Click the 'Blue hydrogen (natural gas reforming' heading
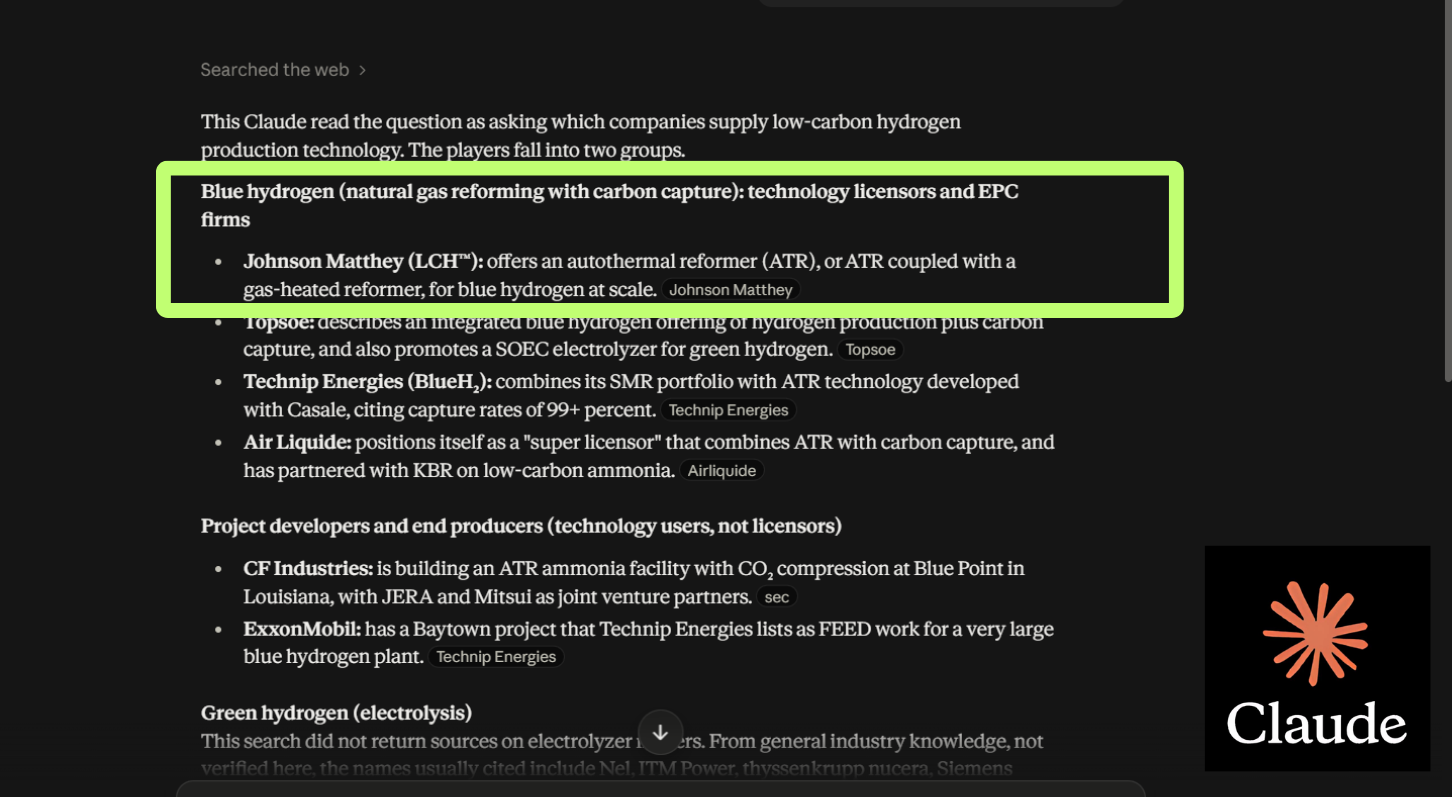Viewport: 1452px width, 797px height. click(610, 205)
